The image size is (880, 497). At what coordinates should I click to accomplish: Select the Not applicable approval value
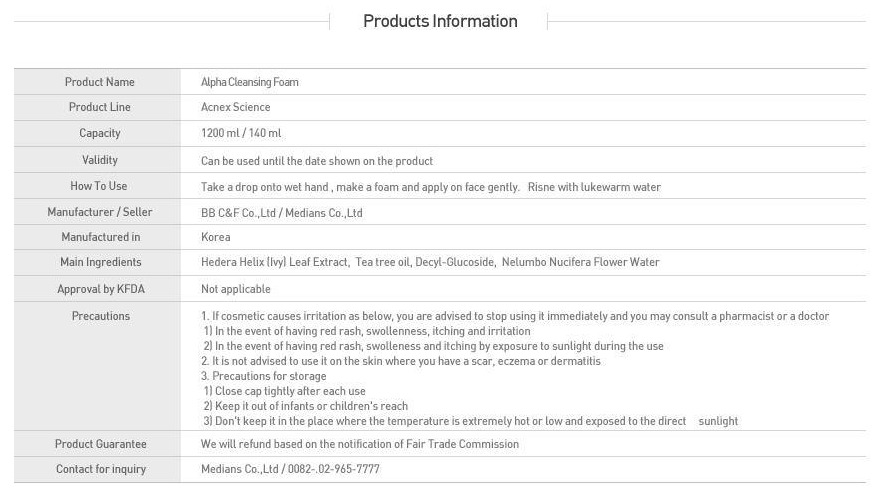(236, 289)
